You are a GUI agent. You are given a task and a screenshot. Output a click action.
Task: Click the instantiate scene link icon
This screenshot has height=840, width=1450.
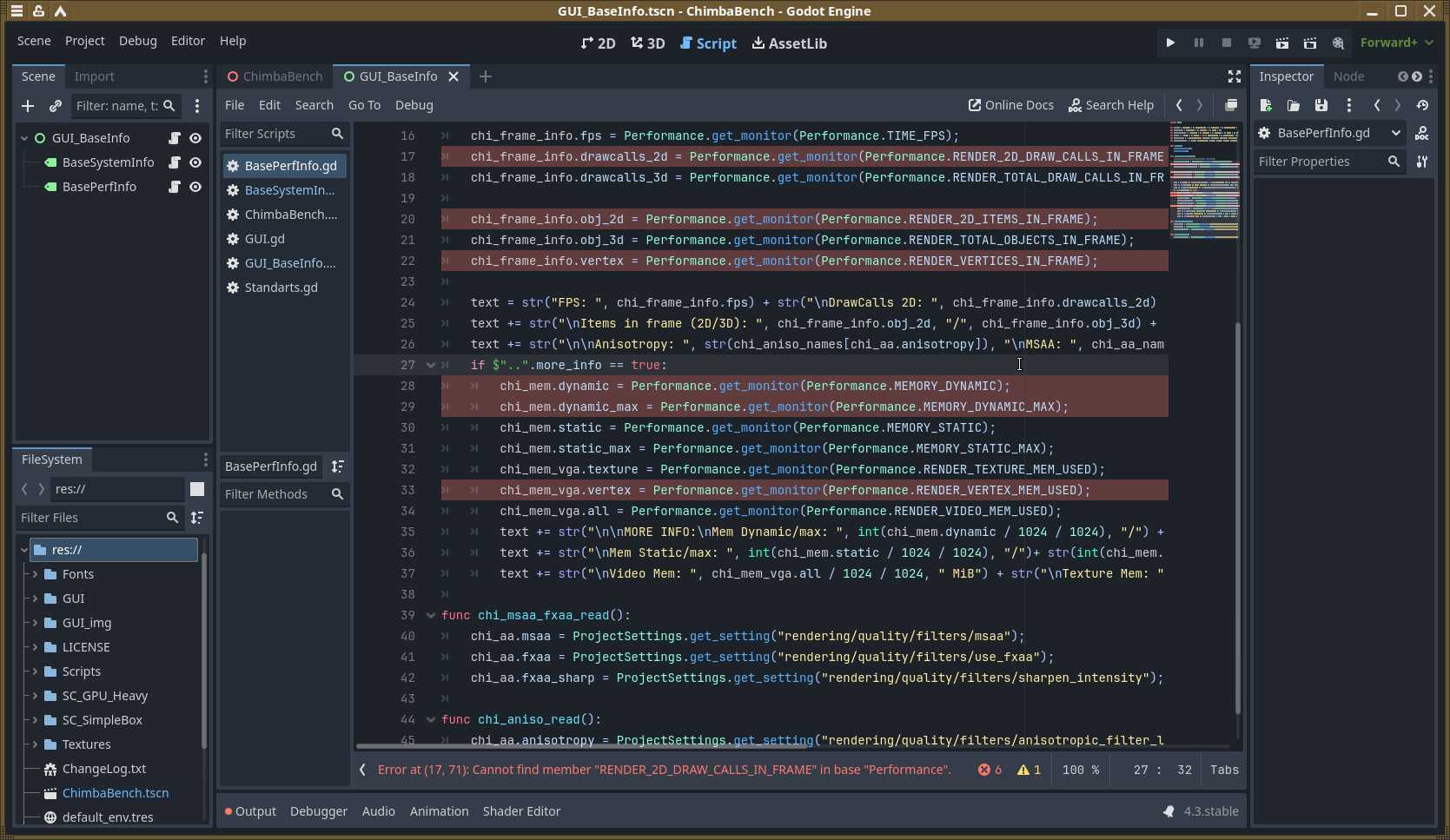[56, 106]
